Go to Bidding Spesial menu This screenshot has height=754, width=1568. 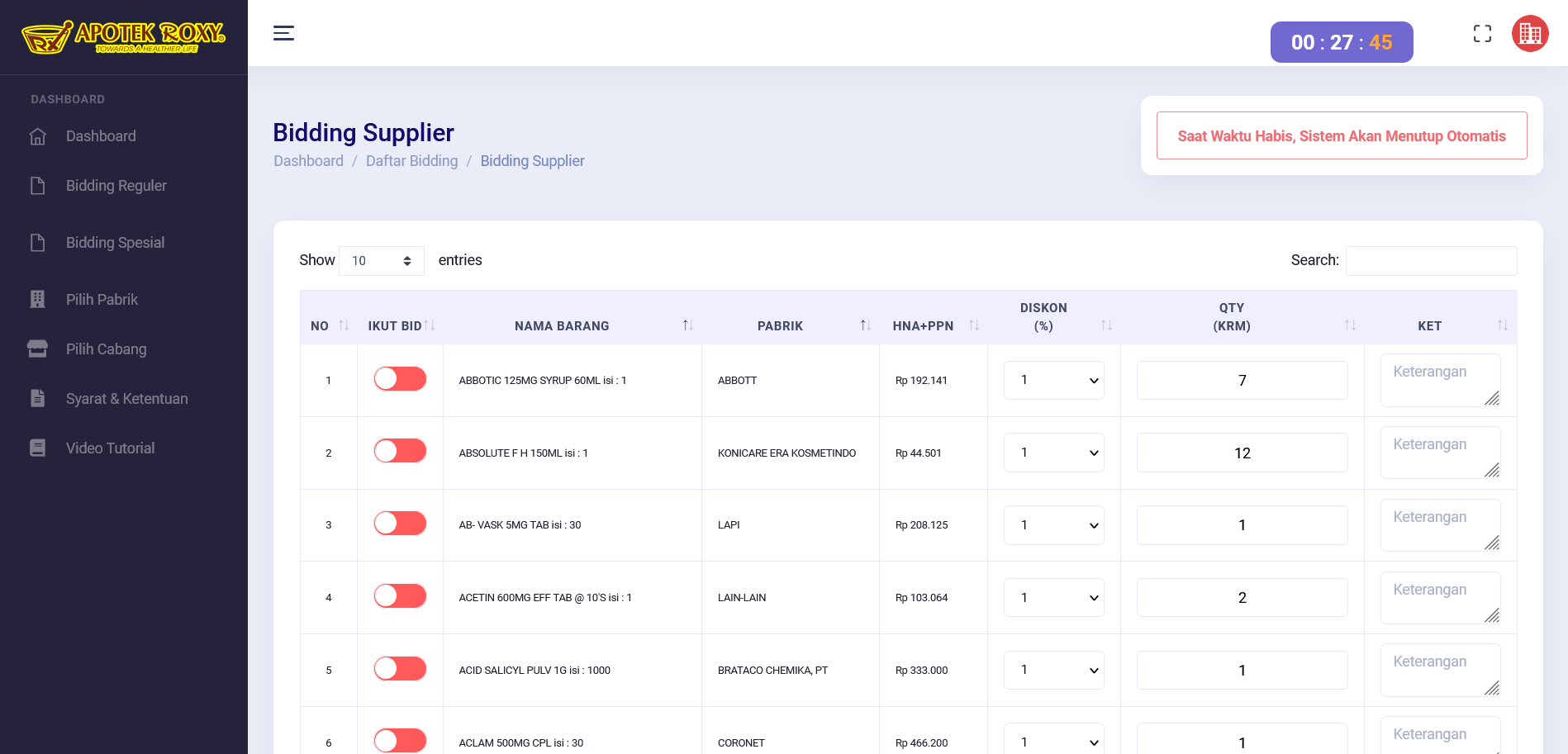pos(116,243)
